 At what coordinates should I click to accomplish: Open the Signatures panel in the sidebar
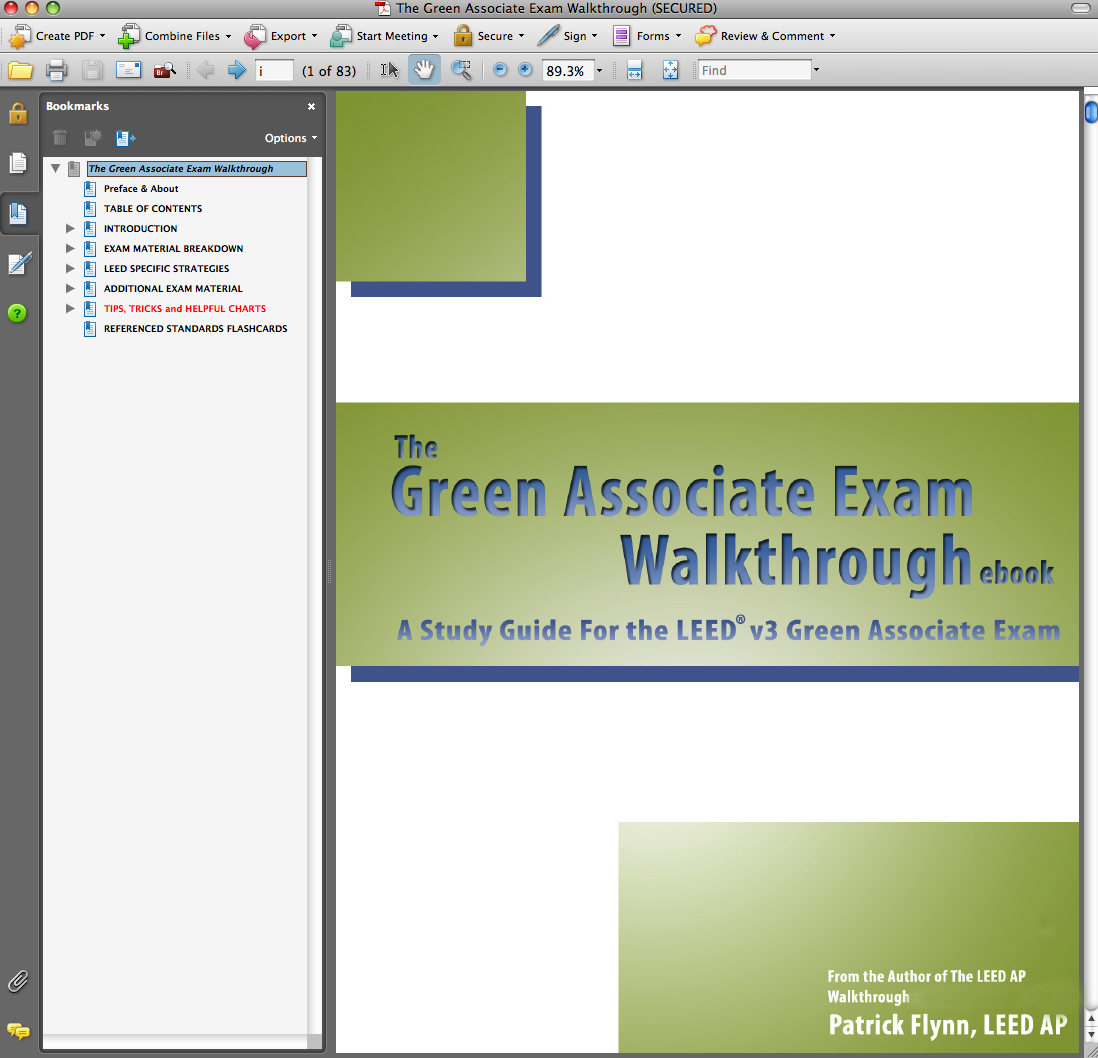[x=19, y=264]
